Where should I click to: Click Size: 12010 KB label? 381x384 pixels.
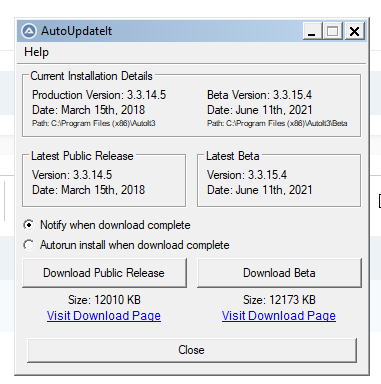(104, 300)
